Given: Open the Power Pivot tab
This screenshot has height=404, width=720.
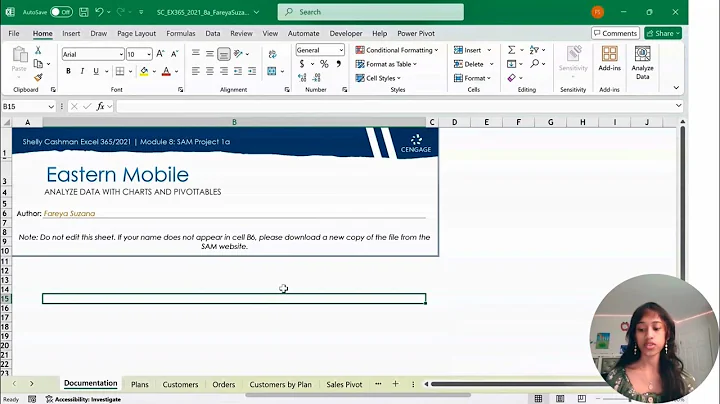Looking at the screenshot, I should 416,34.
